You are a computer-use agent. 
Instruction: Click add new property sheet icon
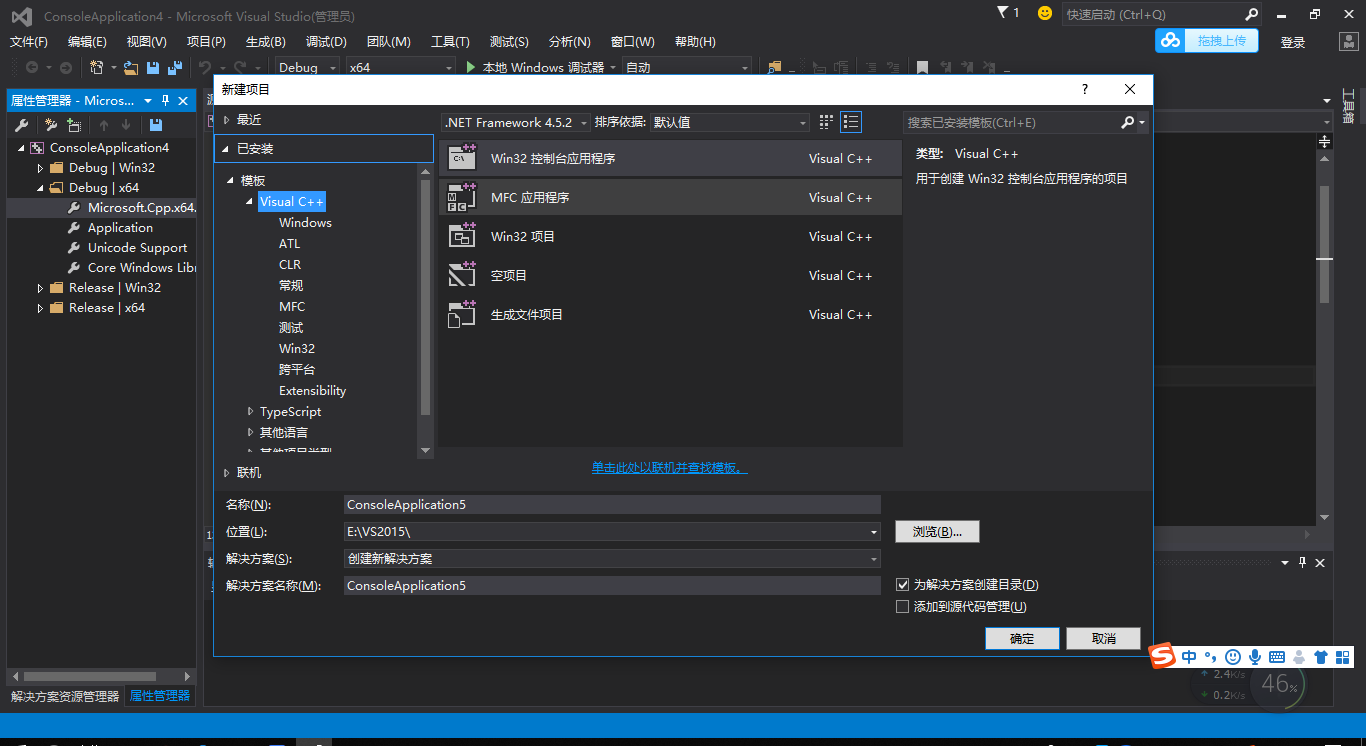51,125
